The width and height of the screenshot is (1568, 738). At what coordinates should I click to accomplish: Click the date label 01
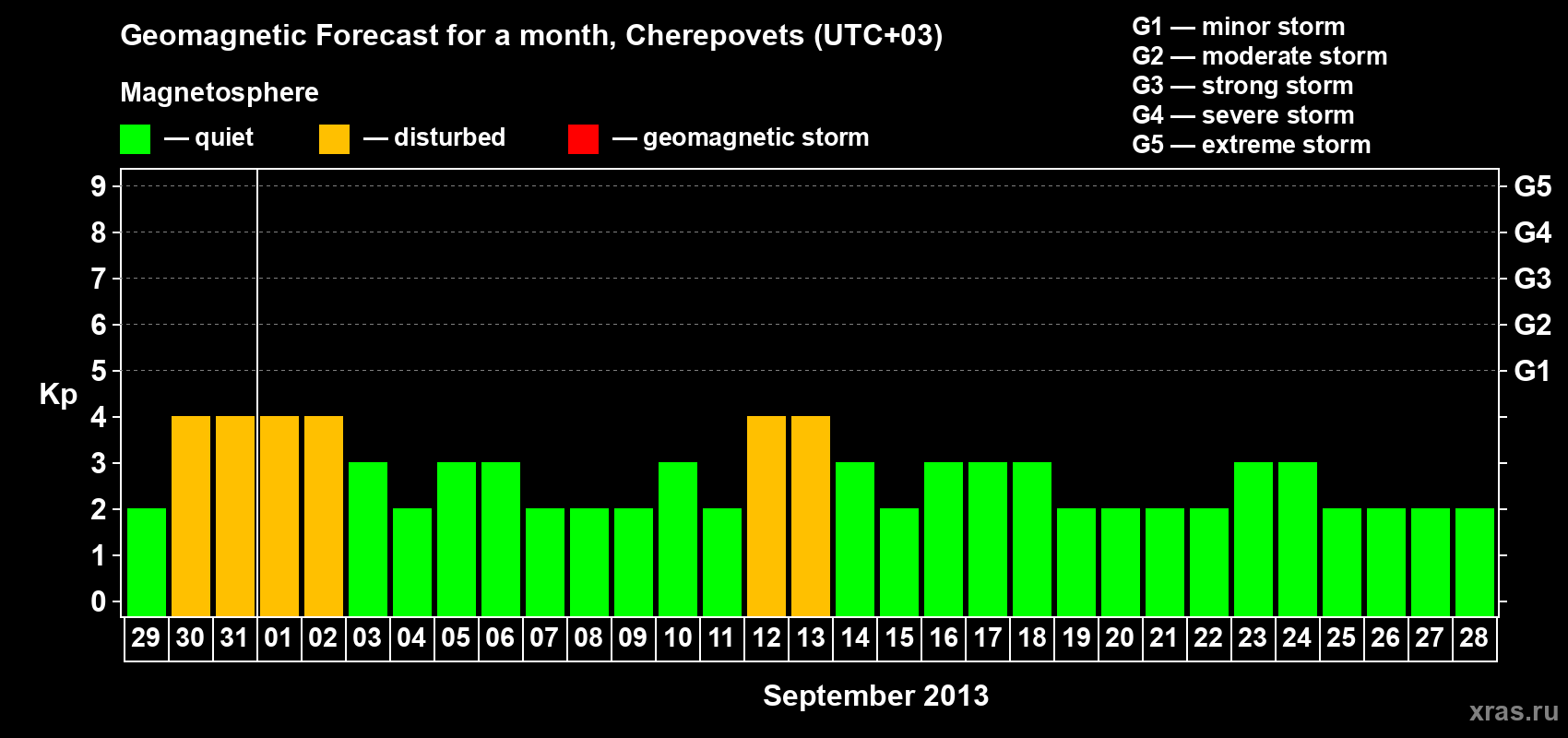point(279,637)
